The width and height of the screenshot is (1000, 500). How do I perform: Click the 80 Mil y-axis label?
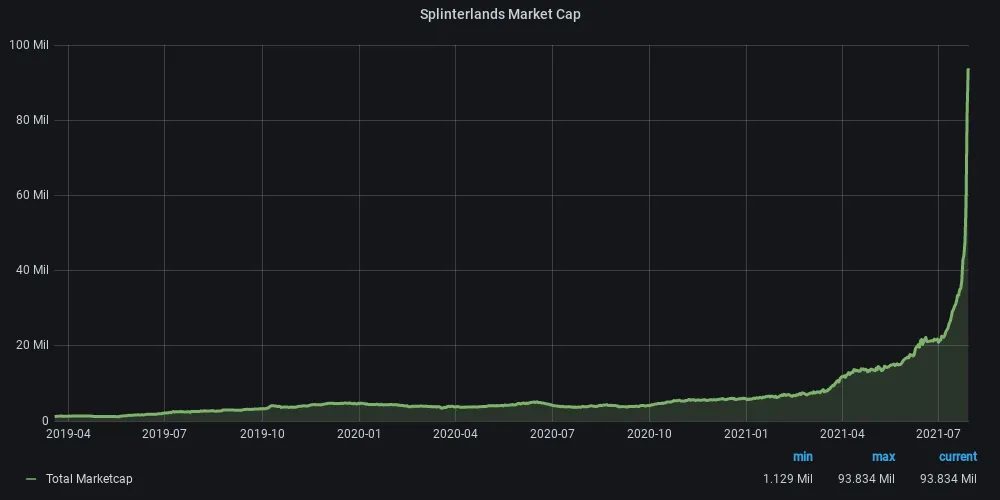pyautogui.click(x=32, y=120)
